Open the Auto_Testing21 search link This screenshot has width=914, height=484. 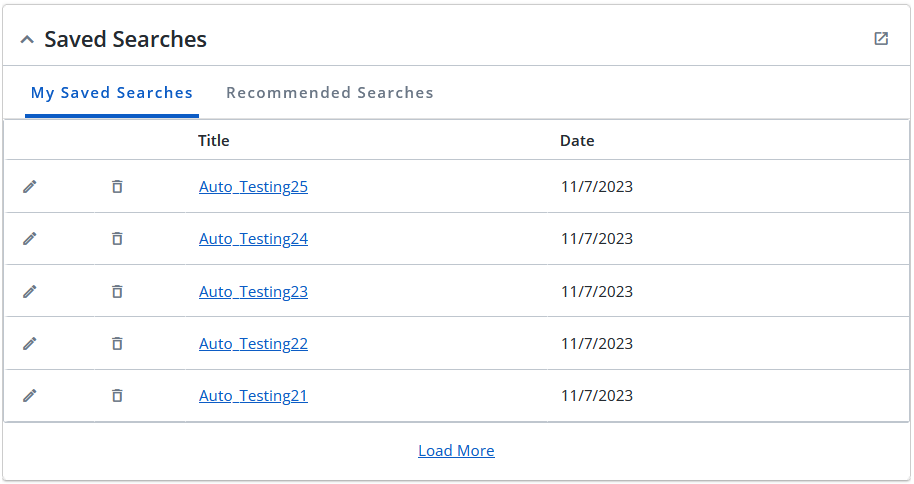[253, 395]
